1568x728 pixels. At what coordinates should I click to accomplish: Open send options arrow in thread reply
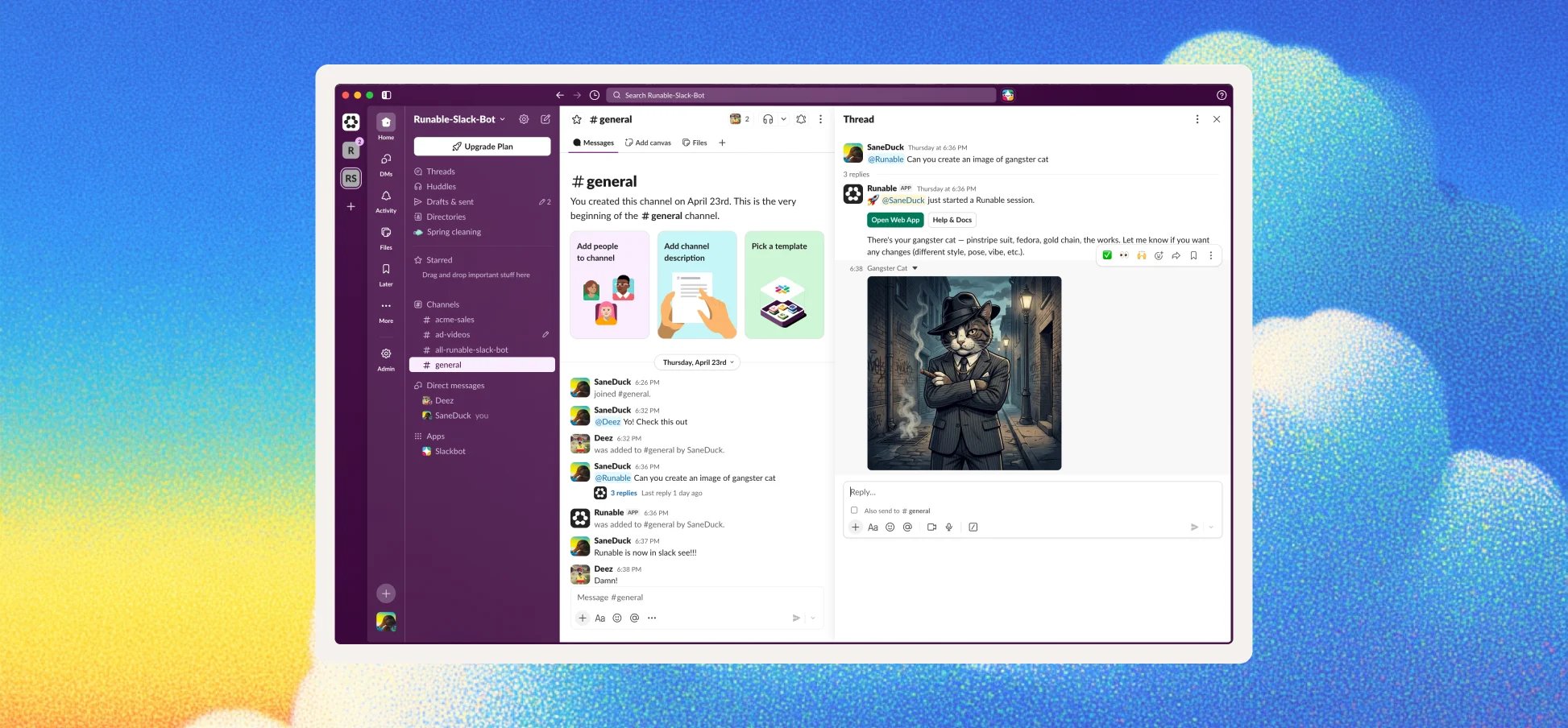tap(1211, 527)
